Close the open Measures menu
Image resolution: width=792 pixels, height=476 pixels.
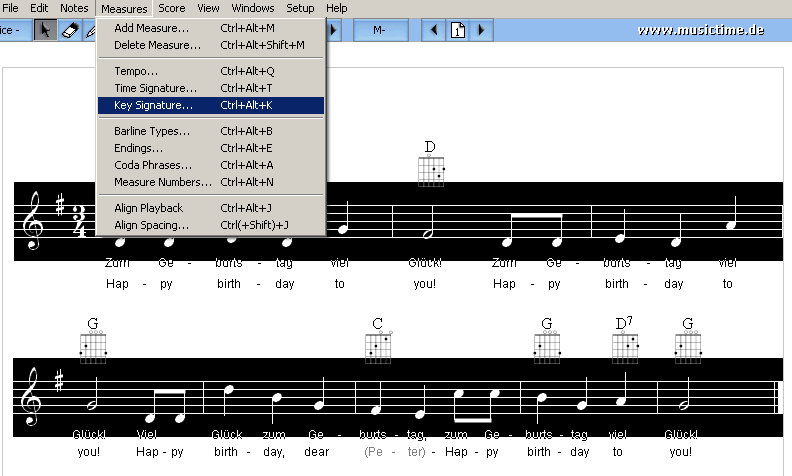point(124,9)
